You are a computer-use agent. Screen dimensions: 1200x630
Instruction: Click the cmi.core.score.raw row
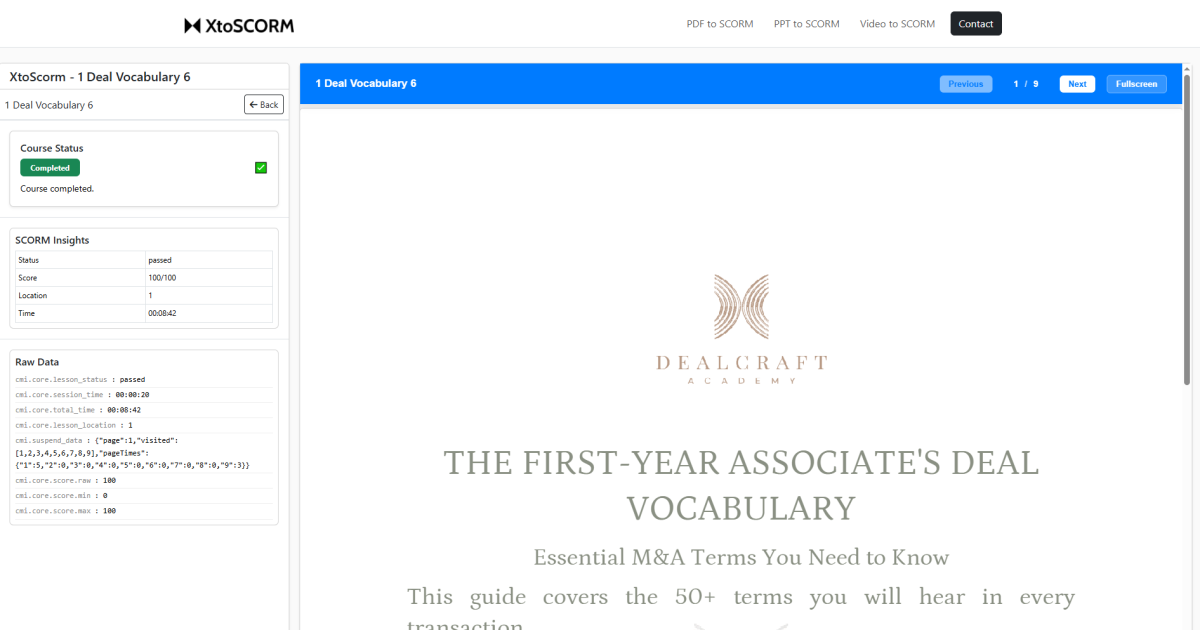point(144,481)
